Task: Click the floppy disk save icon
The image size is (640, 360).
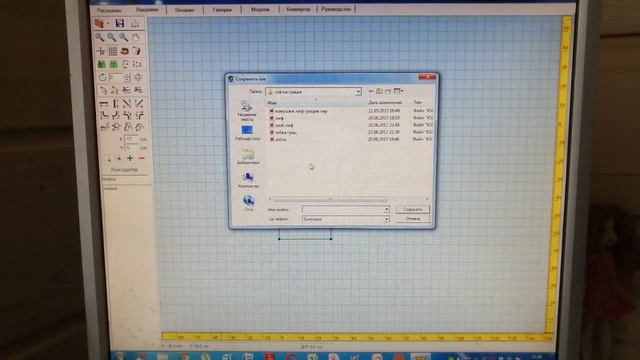Action: (120, 23)
